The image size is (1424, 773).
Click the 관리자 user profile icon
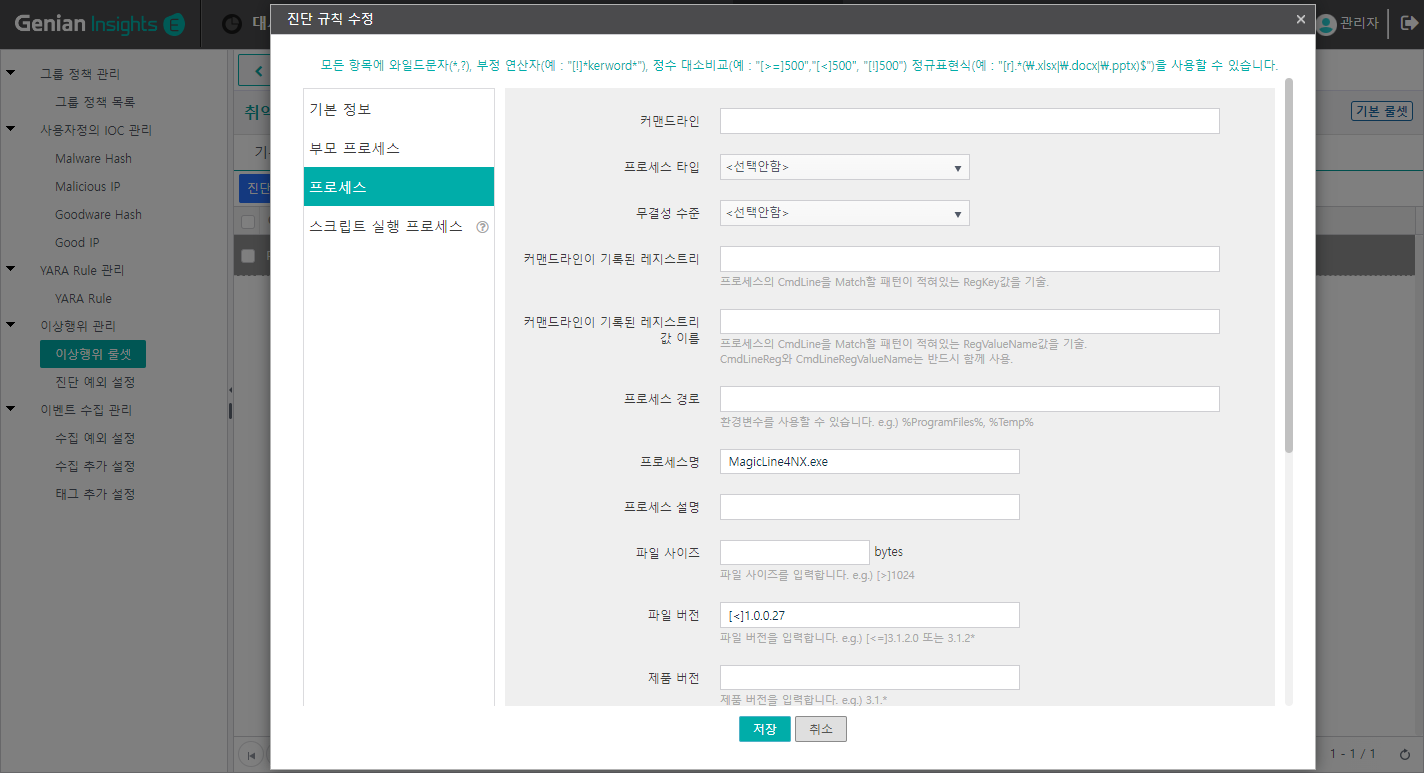1326,23
